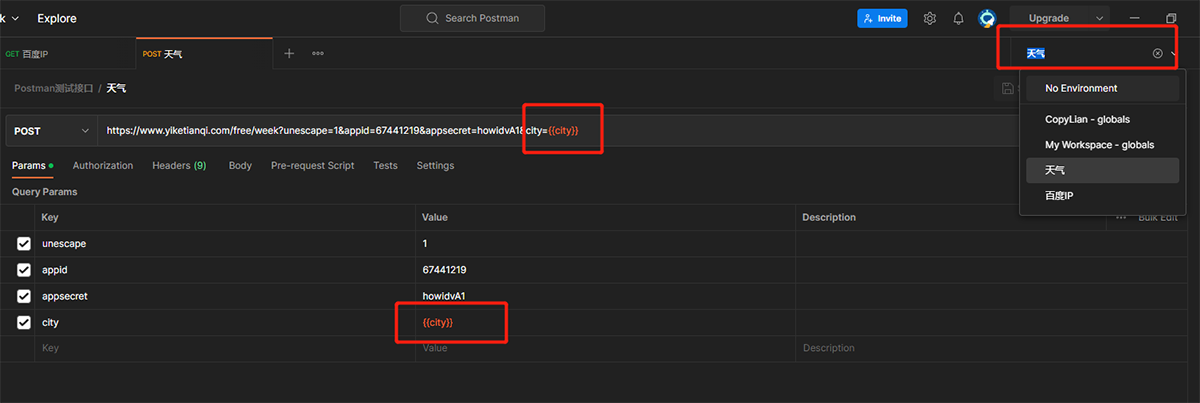Click the howidvA1 value cell
This screenshot has width=1200, height=403.
click(x=605, y=296)
